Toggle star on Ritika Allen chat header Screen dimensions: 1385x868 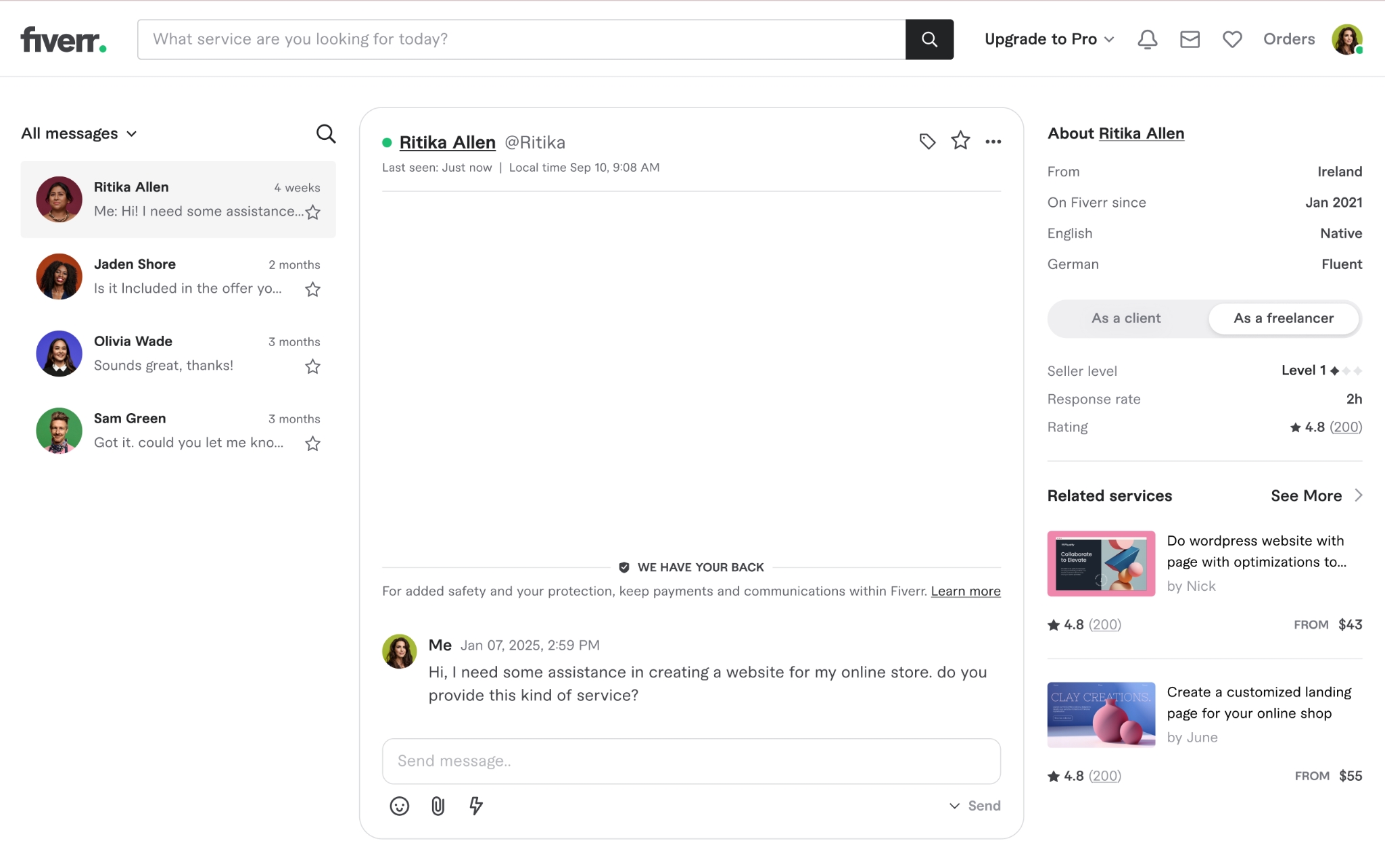pos(960,141)
